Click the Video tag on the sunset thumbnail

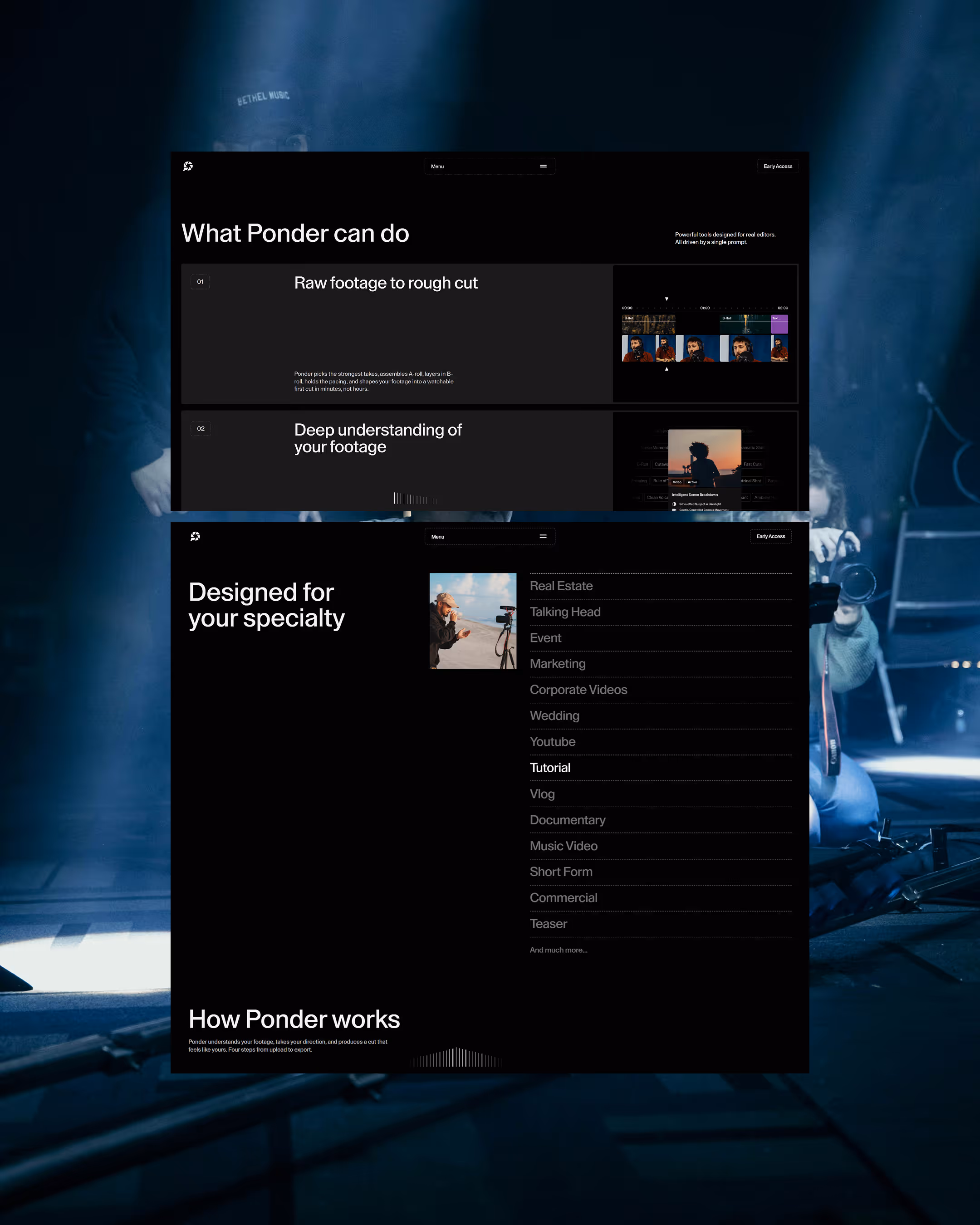677,482
